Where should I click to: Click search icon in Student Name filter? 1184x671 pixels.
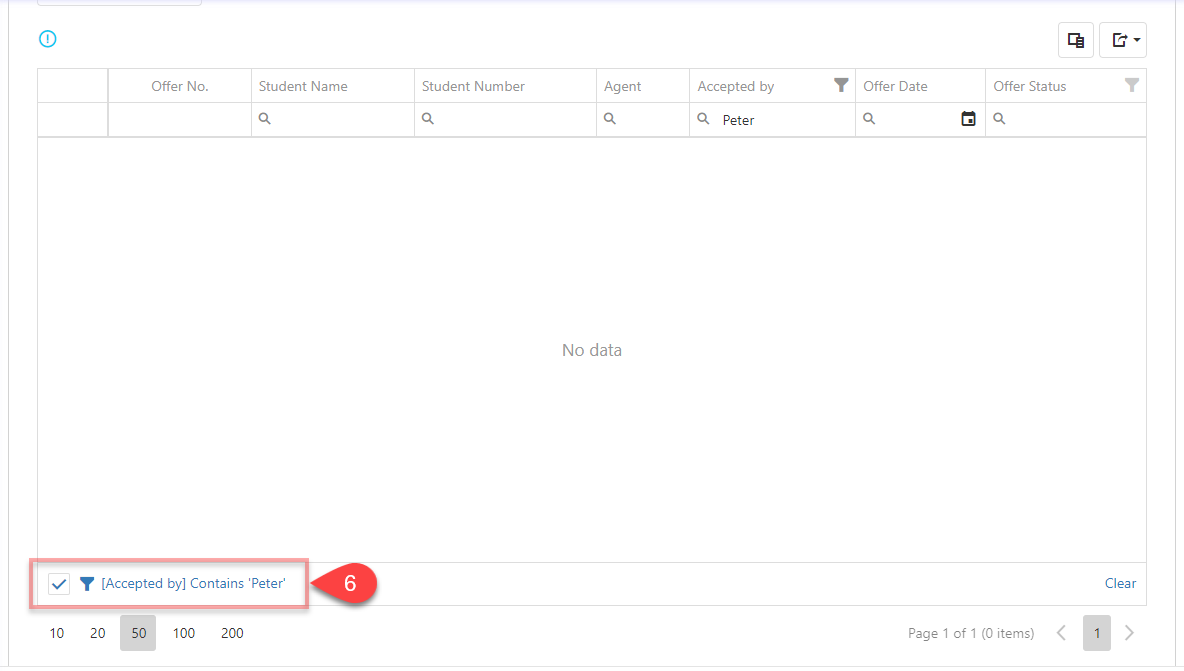(265, 119)
